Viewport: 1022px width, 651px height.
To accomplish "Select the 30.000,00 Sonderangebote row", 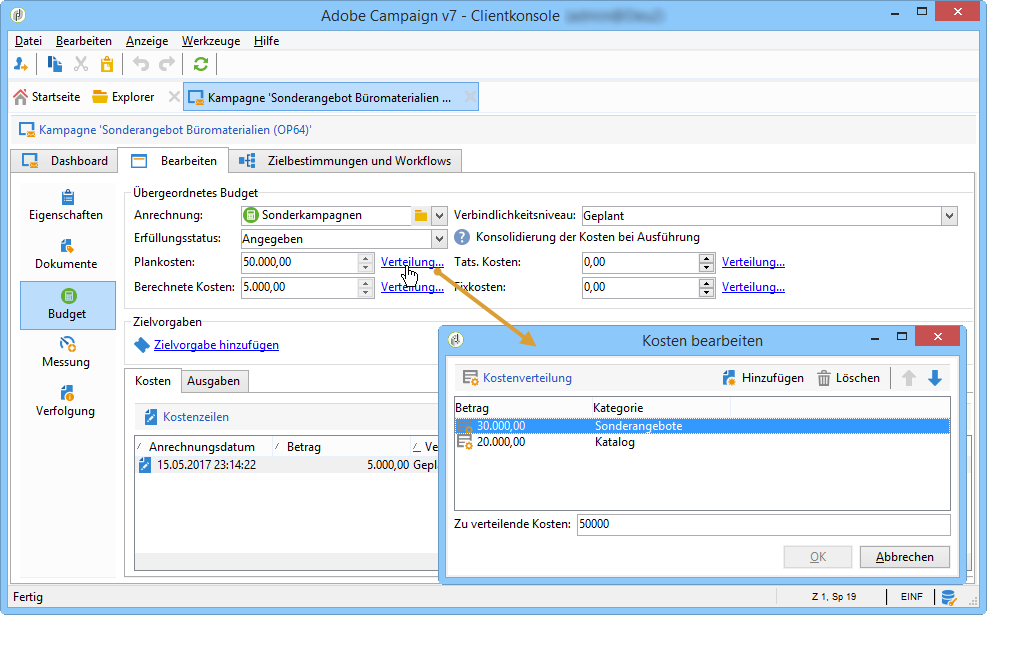I will point(702,426).
